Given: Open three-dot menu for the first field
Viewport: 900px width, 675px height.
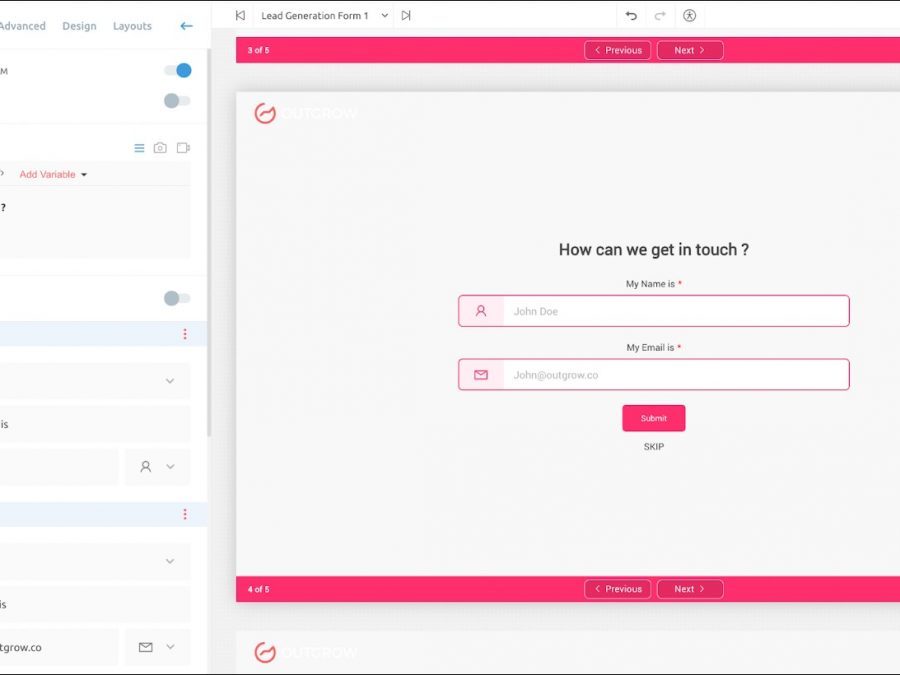Looking at the screenshot, I should tap(185, 334).
